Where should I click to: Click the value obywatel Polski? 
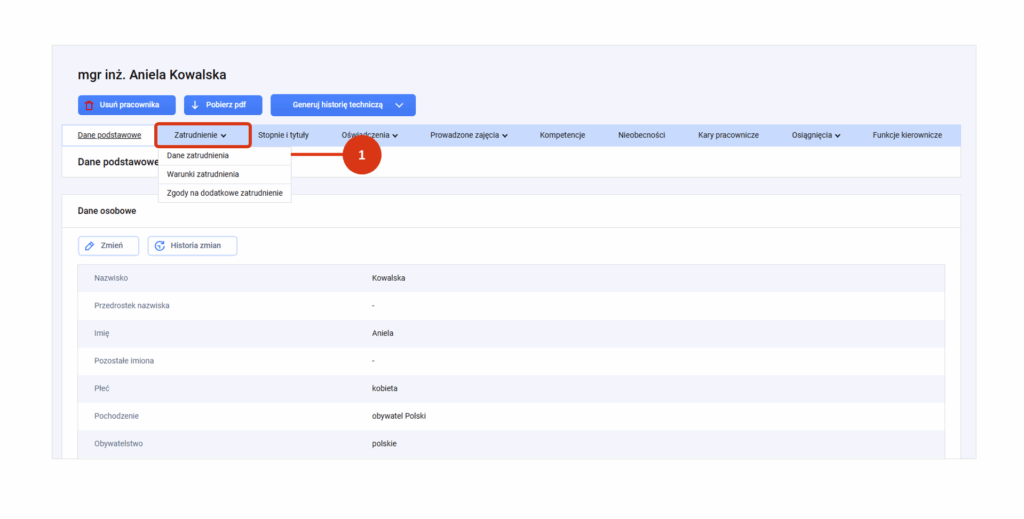(x=399, y=416)
